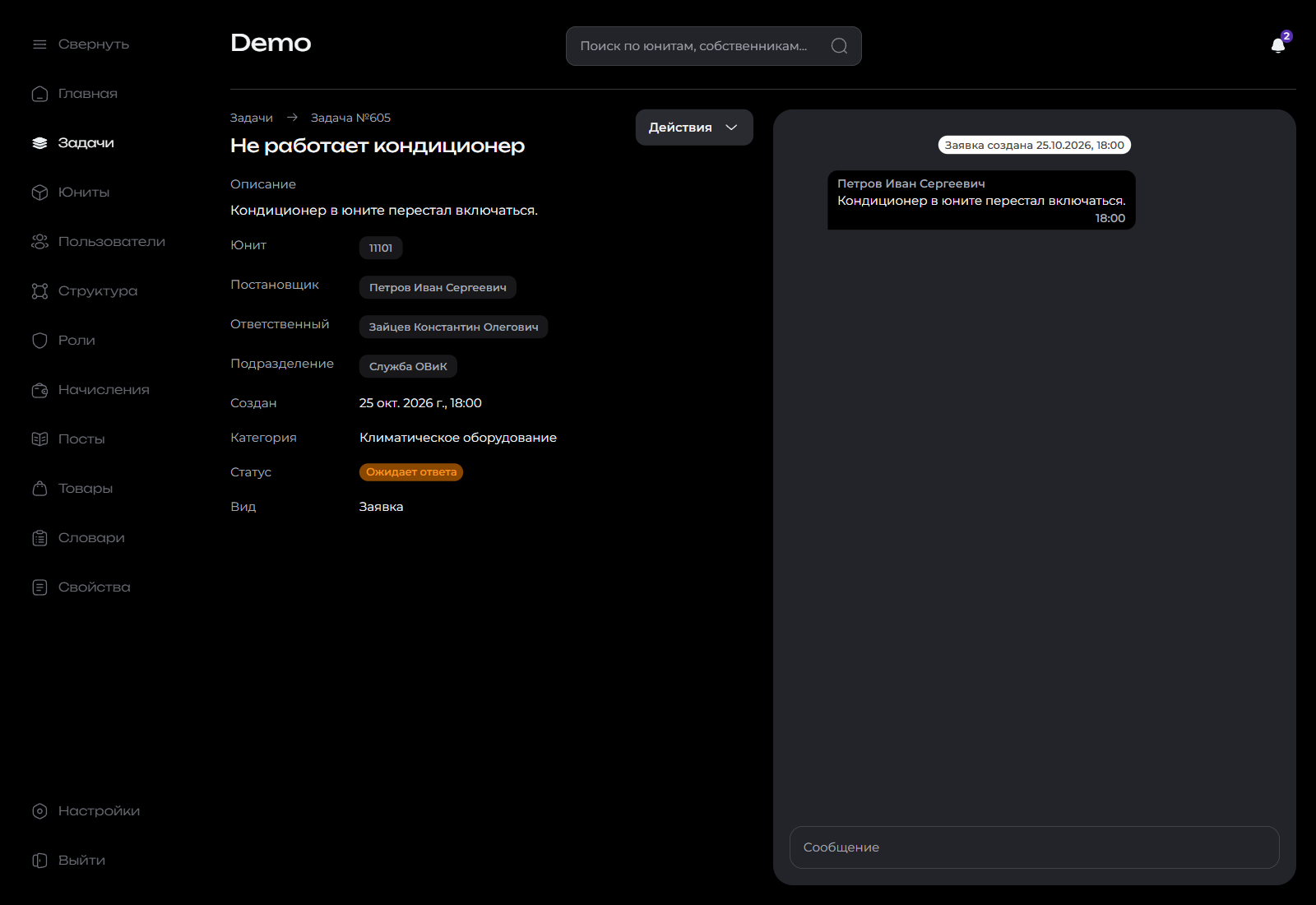Click the Demo logo title
1316x905 pixels.
(271, 43)
